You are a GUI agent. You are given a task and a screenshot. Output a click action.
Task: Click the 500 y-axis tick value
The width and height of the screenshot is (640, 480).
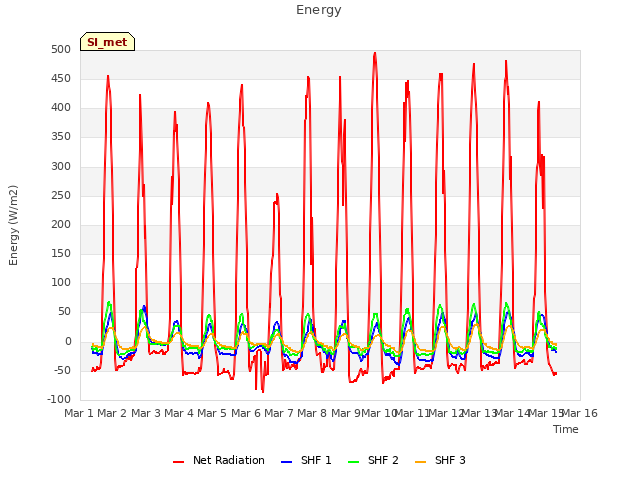61,50
